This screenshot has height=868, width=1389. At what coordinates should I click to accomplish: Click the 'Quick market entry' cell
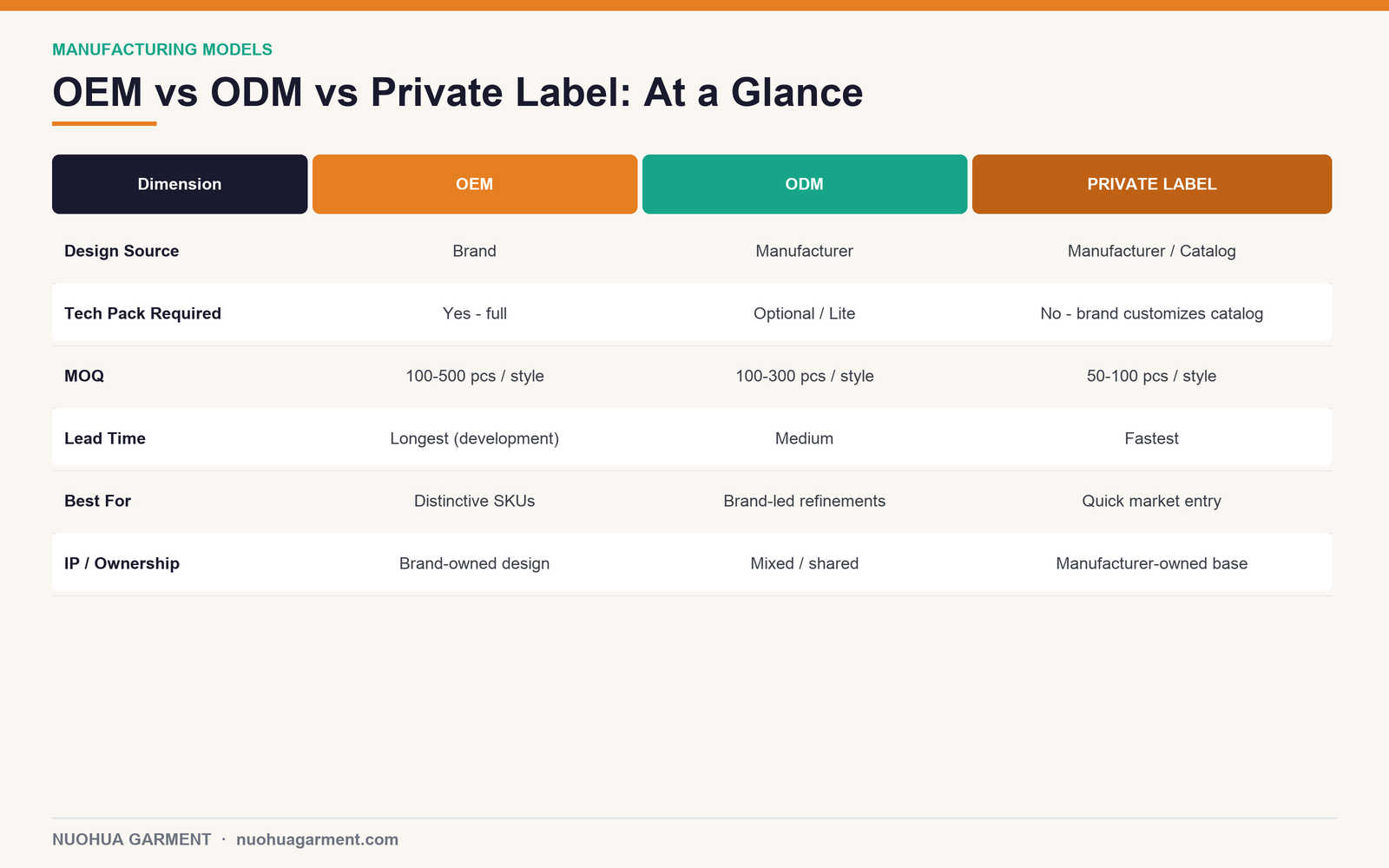point(1152,501)
